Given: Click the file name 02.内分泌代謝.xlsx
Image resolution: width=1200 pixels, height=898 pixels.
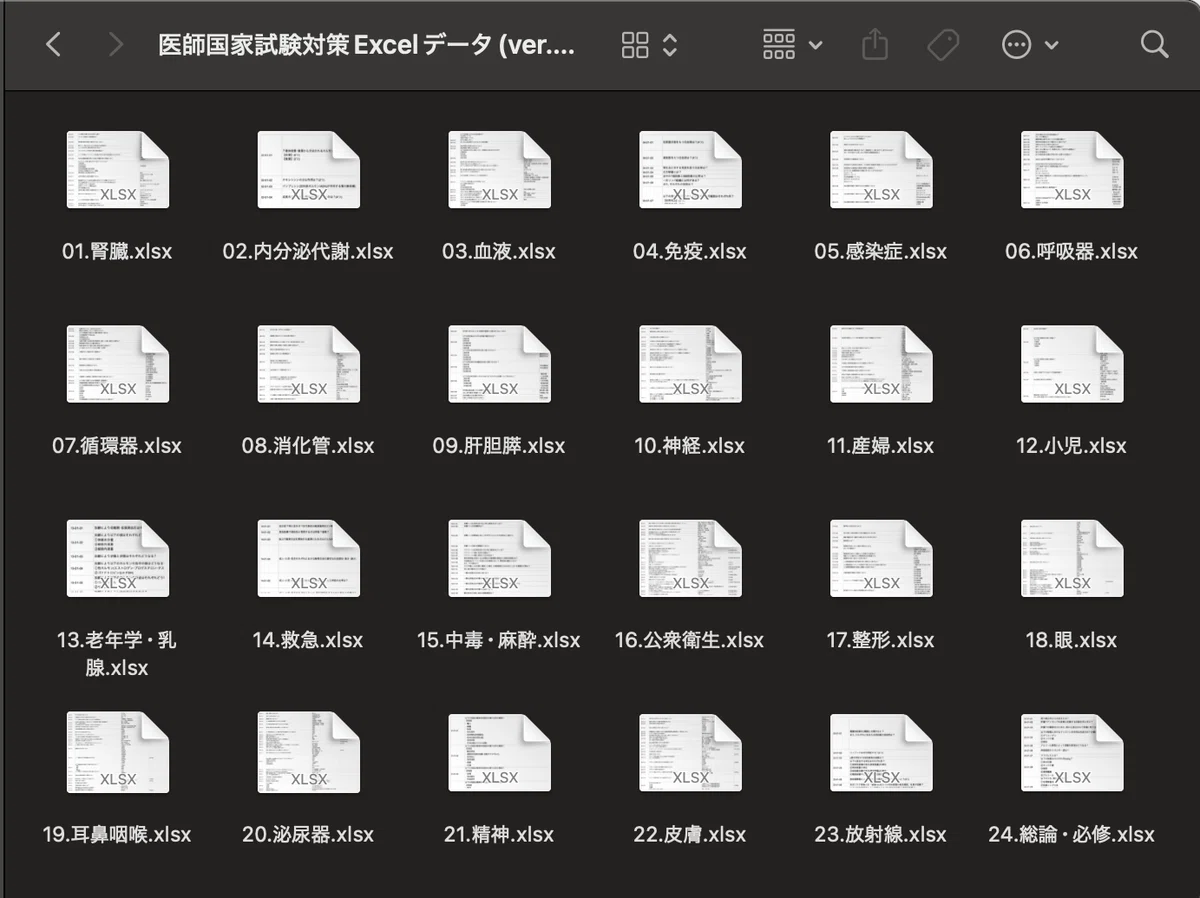Looking at the screenshot, I should [x=308, y=252].
